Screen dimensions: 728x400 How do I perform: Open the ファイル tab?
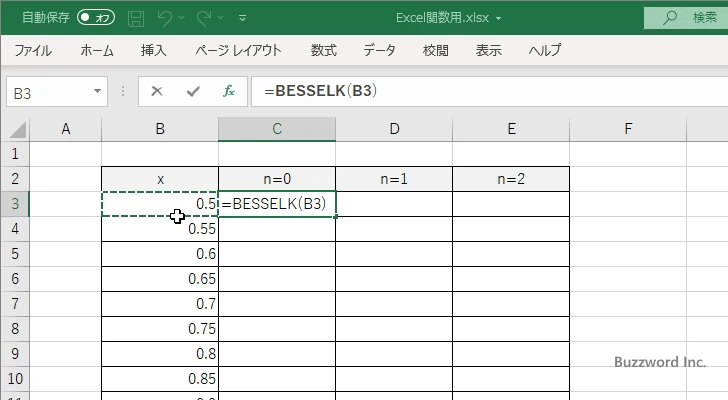[x=33, y=50]
